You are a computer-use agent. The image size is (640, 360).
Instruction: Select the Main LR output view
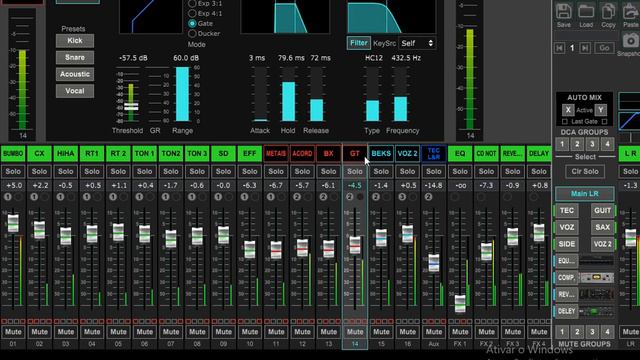pos(584,193)
